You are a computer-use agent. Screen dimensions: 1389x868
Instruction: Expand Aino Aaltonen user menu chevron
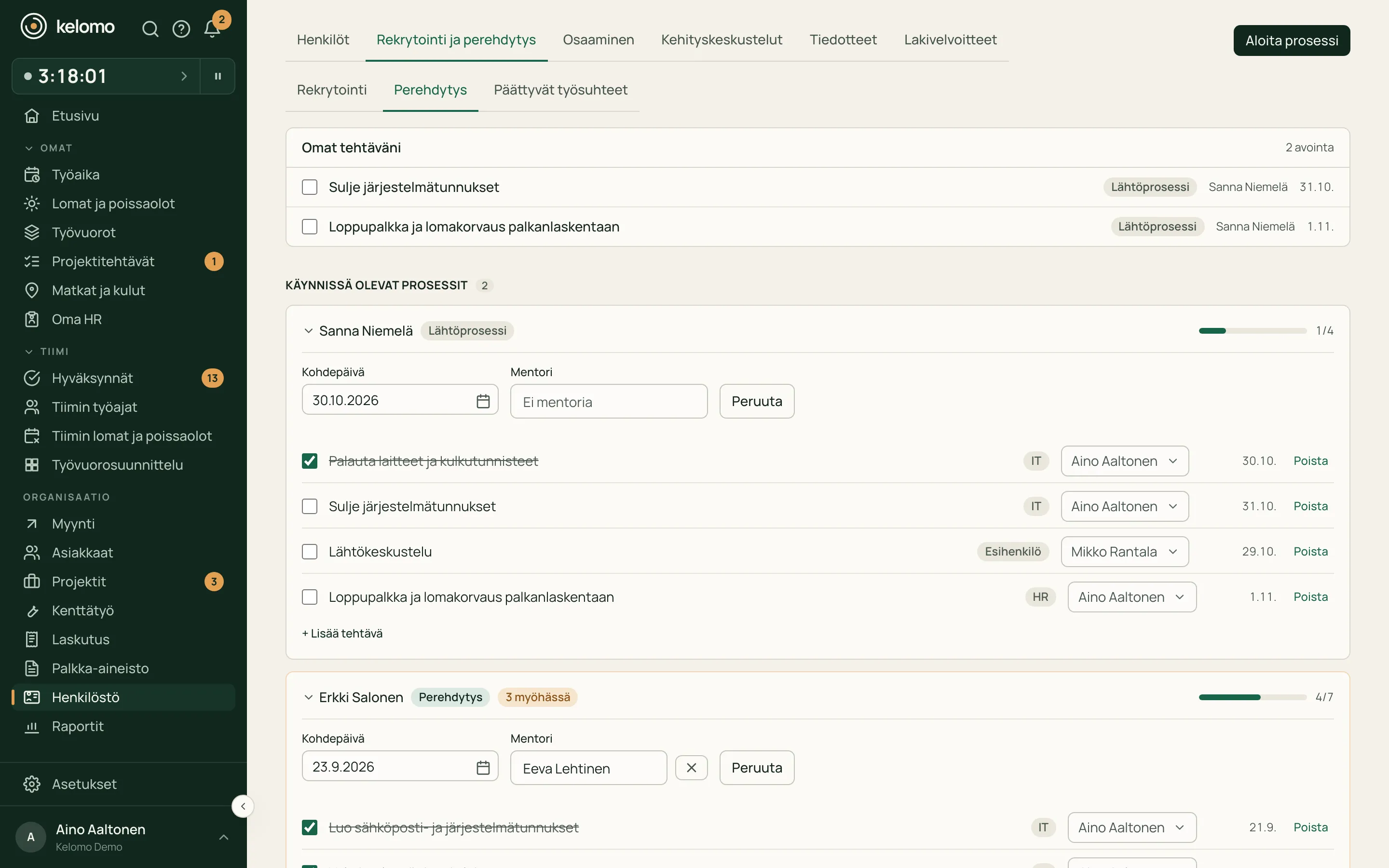pos(224,837)
